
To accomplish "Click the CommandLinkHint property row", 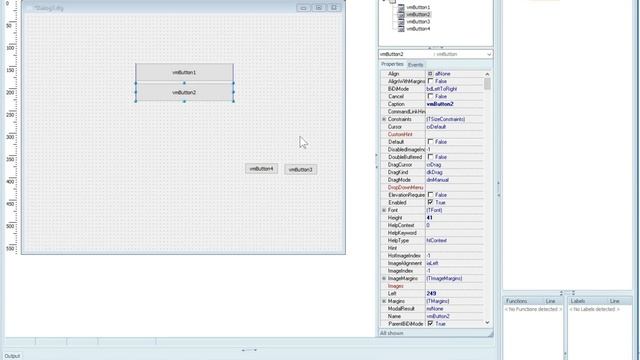I will click(432, 111).
